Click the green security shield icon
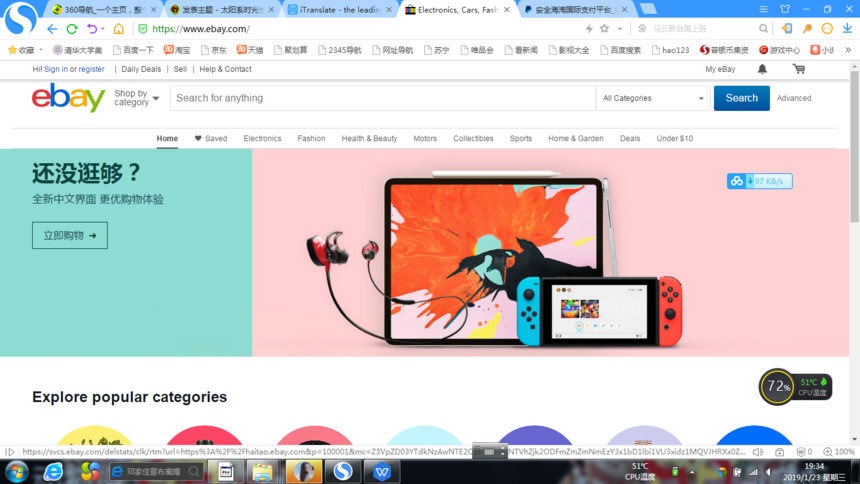The height and width of the screenshot is (484, 860). (143, 29)
